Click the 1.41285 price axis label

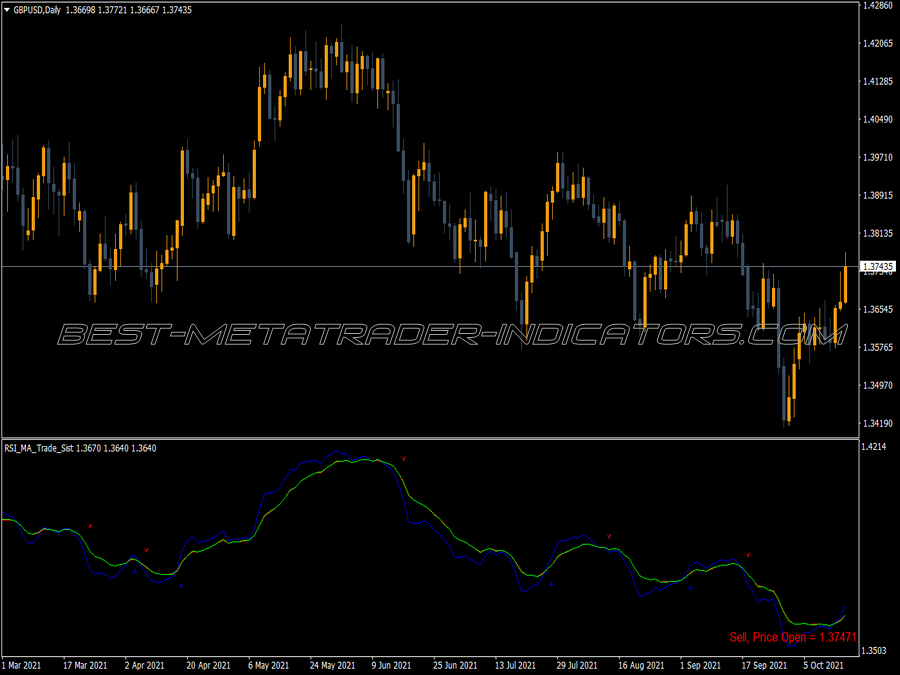pos(878,82)
